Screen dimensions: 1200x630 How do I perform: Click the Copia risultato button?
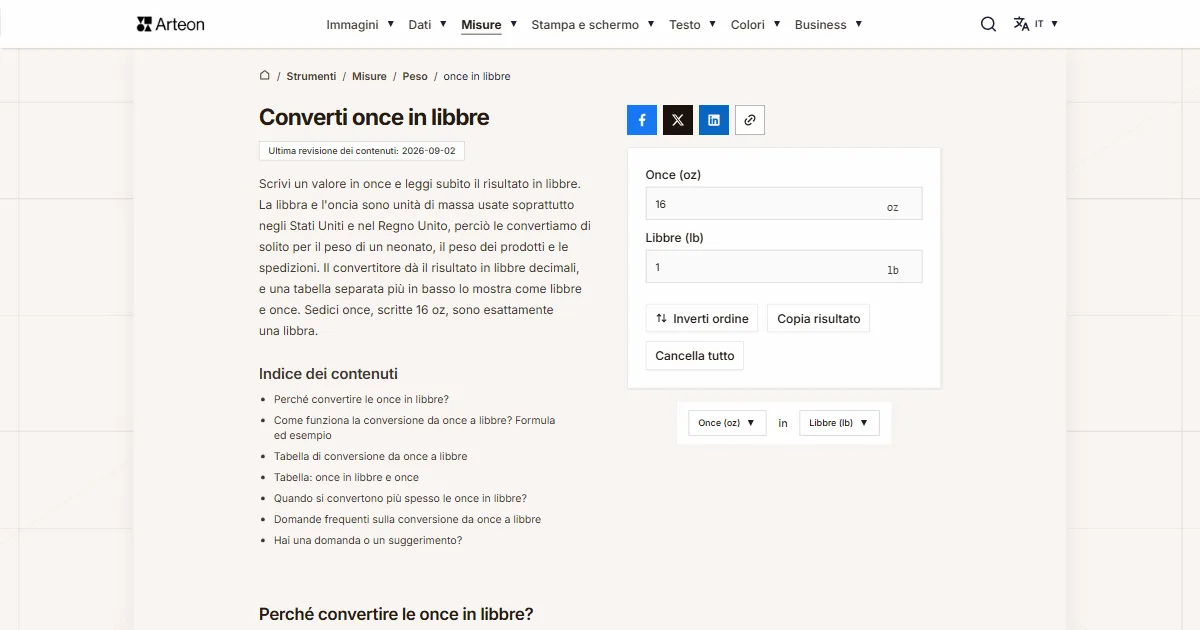(x=819, y=319)
